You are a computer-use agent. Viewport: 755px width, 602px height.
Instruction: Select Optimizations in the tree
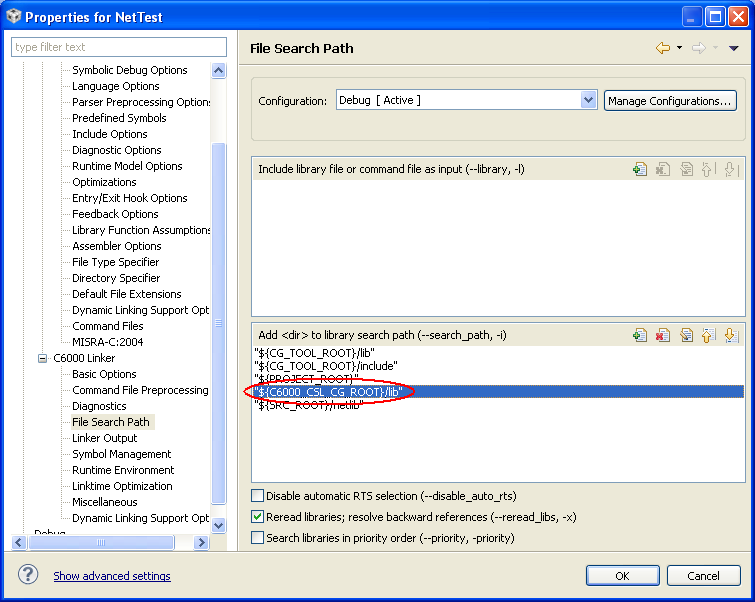tap(104, 182)
